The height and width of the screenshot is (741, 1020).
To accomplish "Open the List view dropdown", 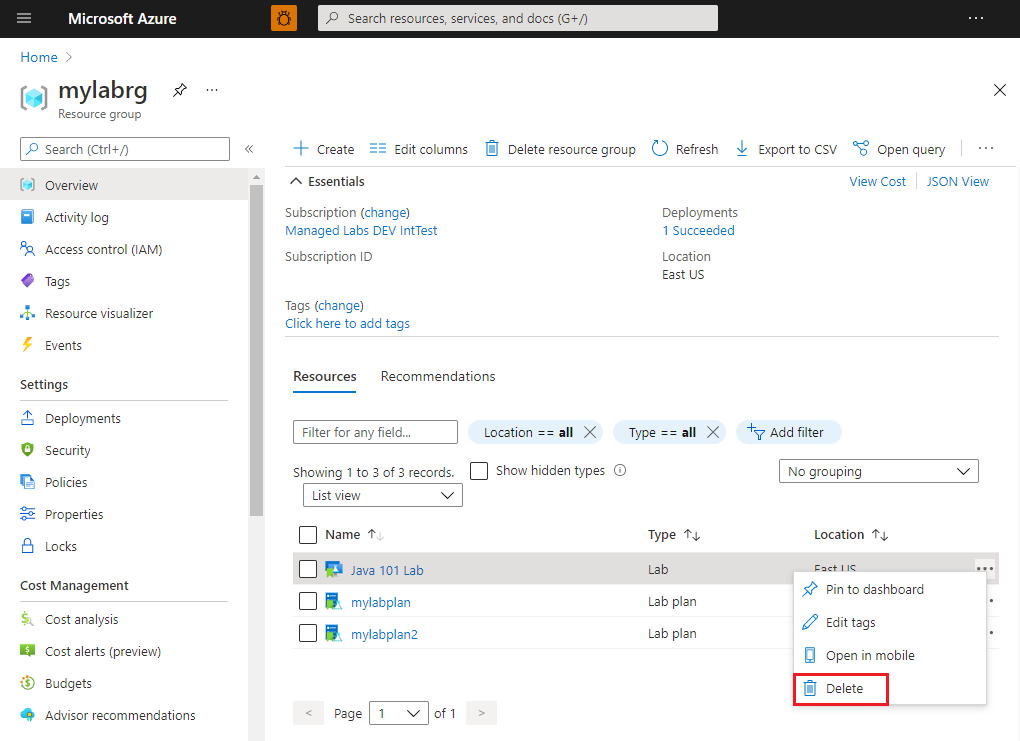I will point(382,495).
